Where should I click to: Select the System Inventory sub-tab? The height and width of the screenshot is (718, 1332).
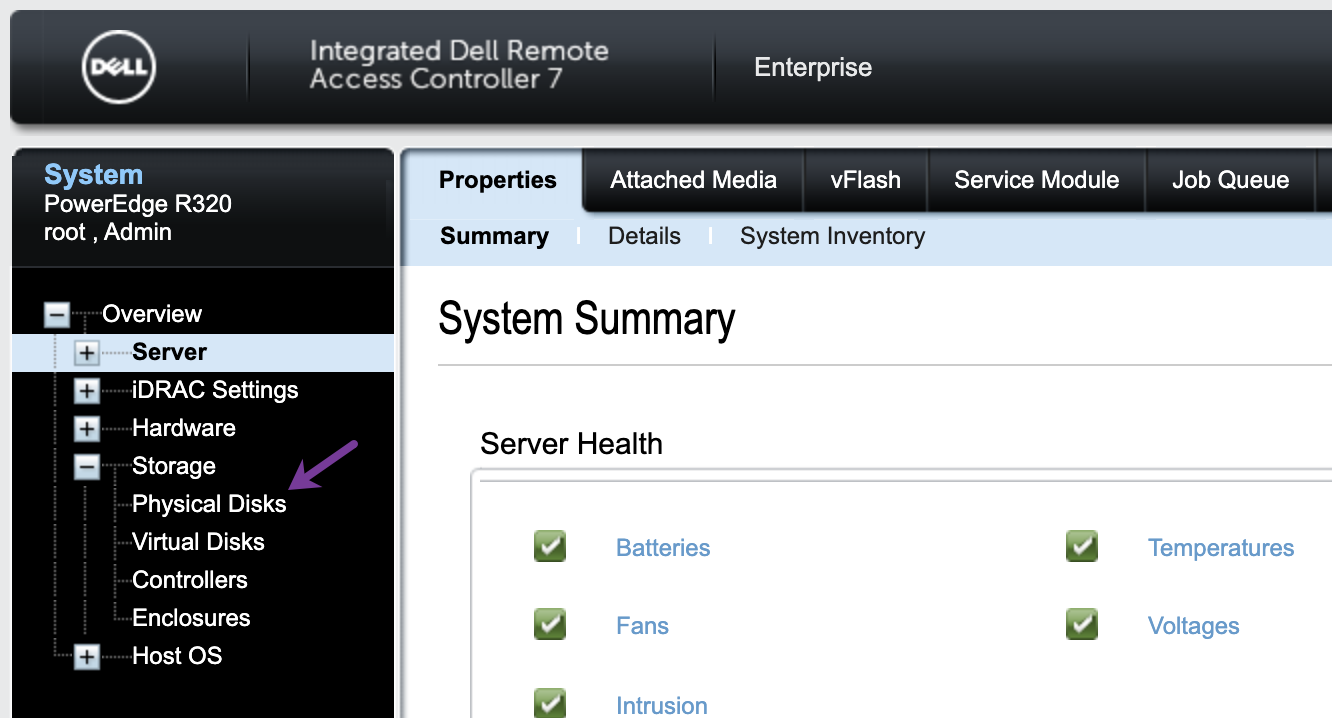tap(832, 236)
